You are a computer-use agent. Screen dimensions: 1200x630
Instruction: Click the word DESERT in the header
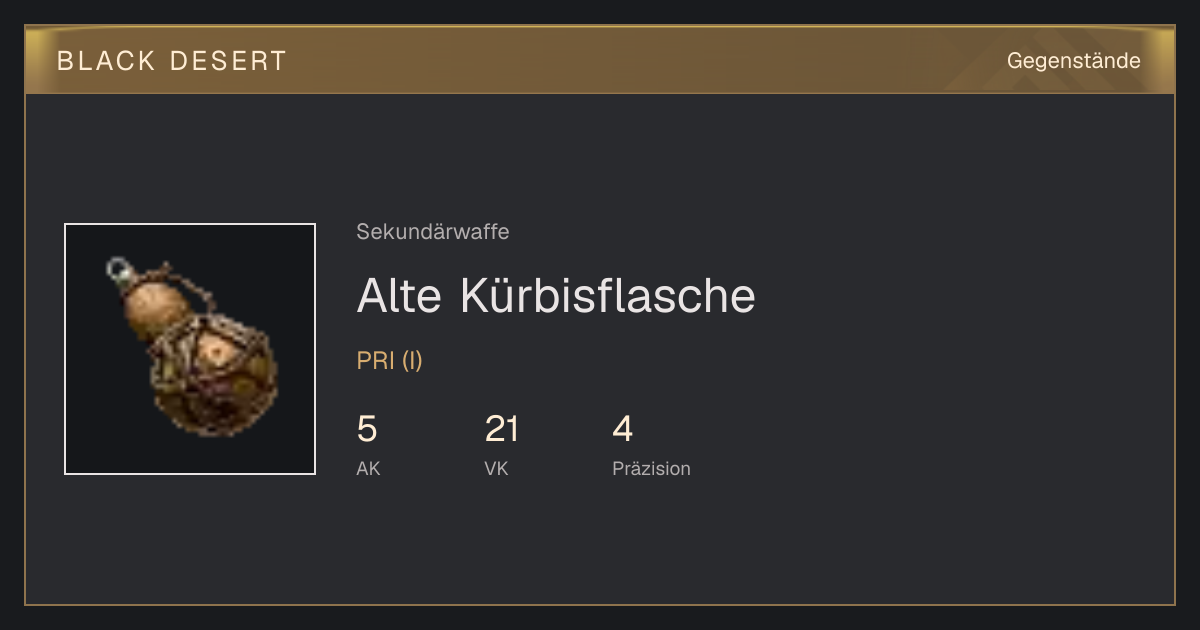pos(228,61)
